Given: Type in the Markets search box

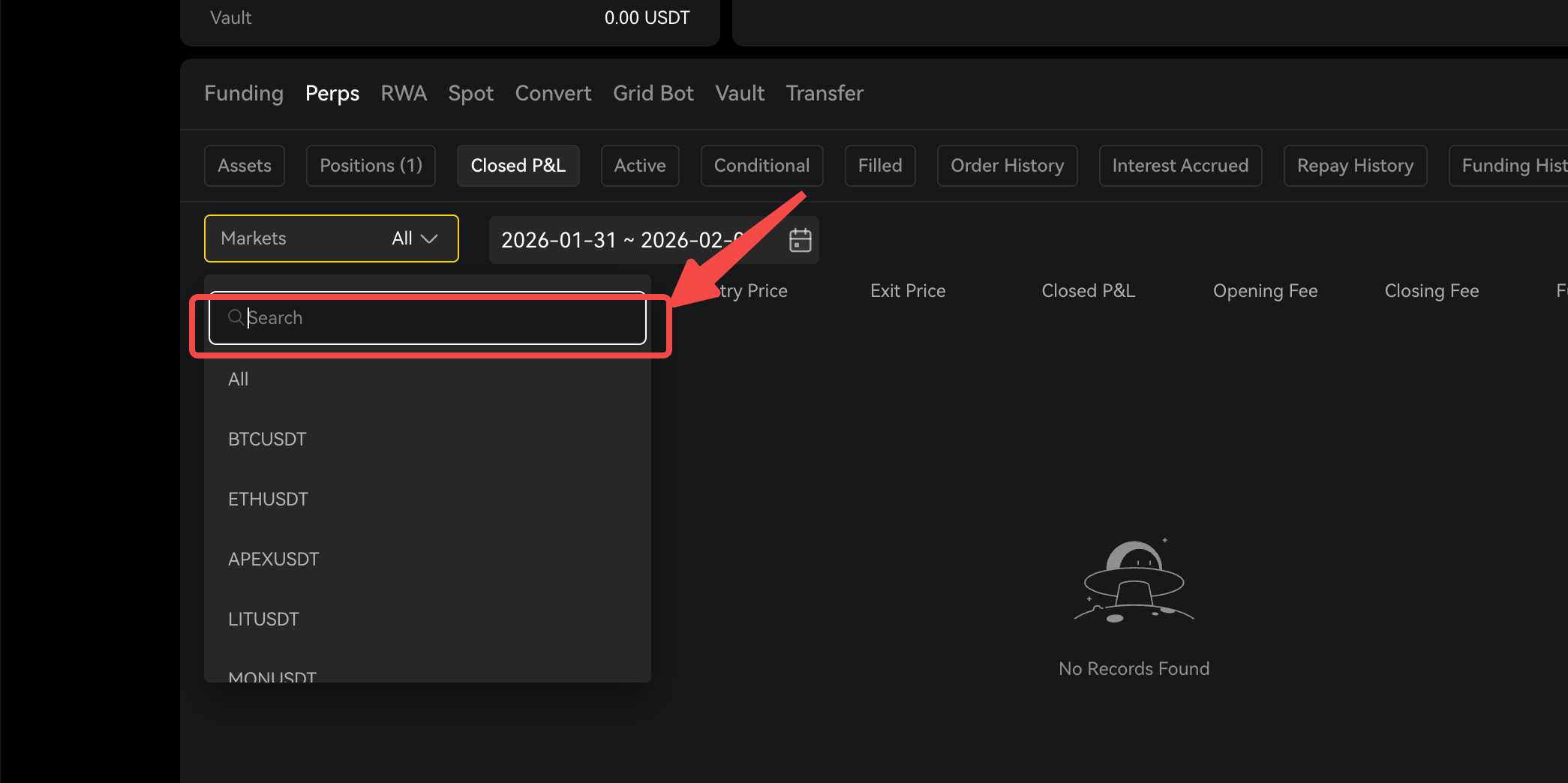Looking at the screenshot, I should point(443,318).
